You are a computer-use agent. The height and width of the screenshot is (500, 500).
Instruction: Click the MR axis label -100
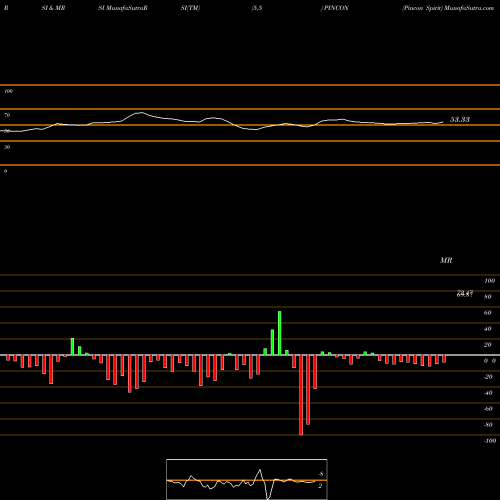pyautogui.click(x=490, y=441)
